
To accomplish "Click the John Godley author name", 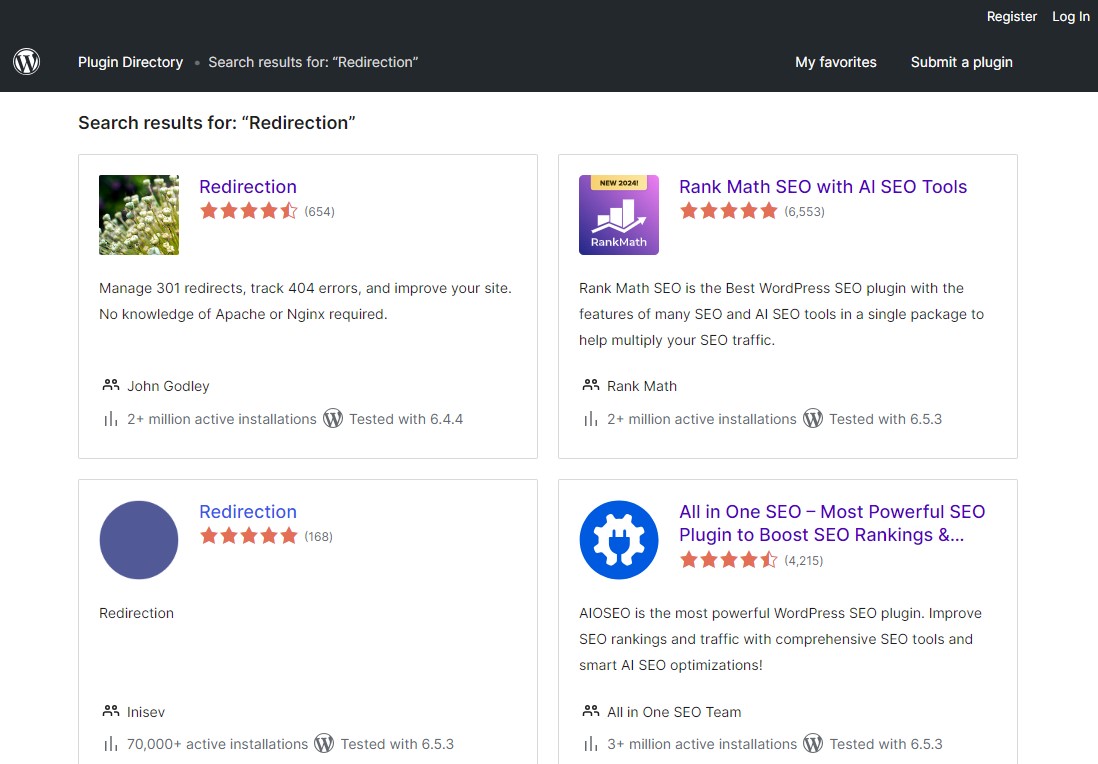I will point(168,386).
